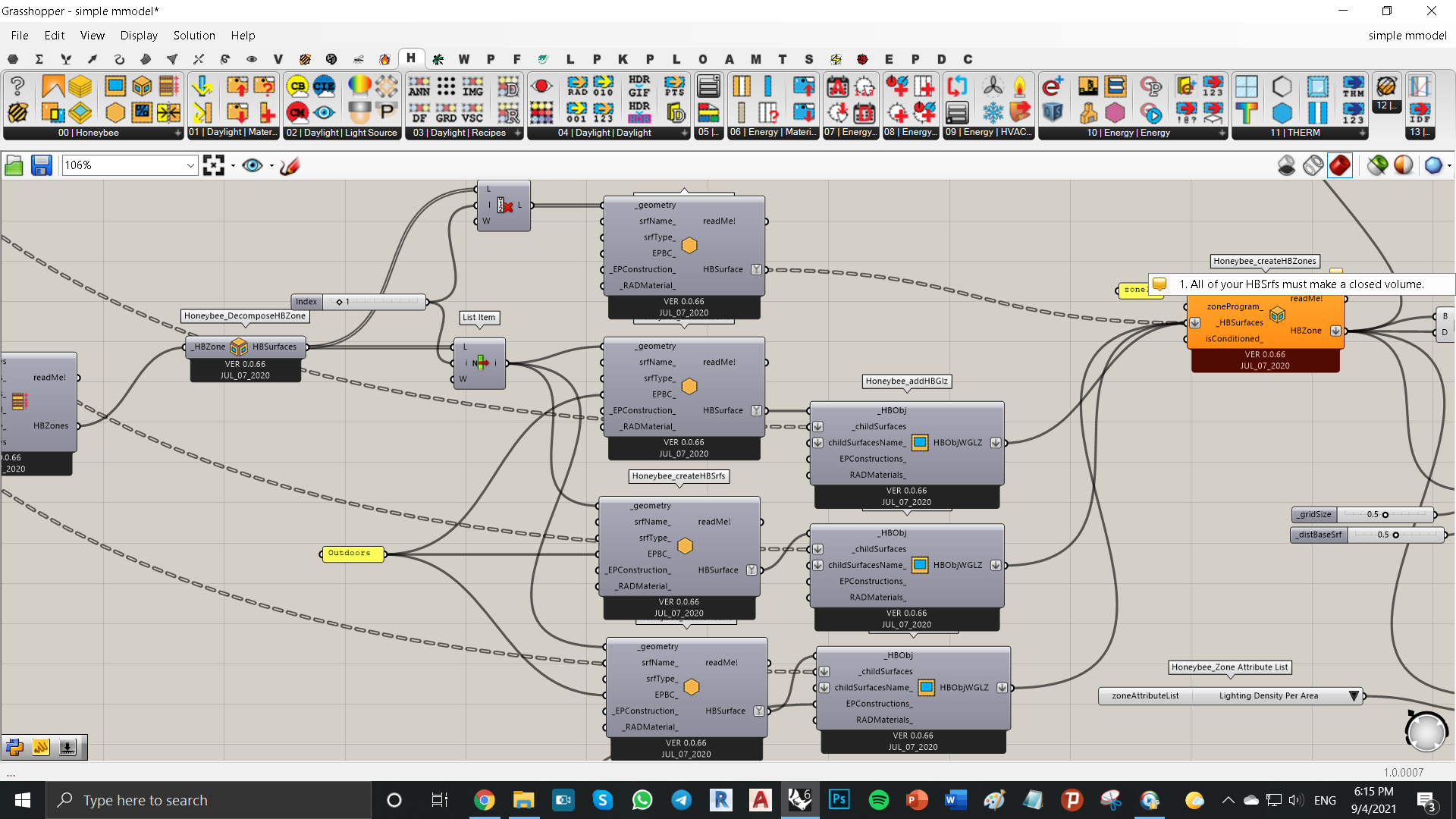Click the Python icon in canvas corner
This screenshot has width=1456, height=819.
pos(14,748)
